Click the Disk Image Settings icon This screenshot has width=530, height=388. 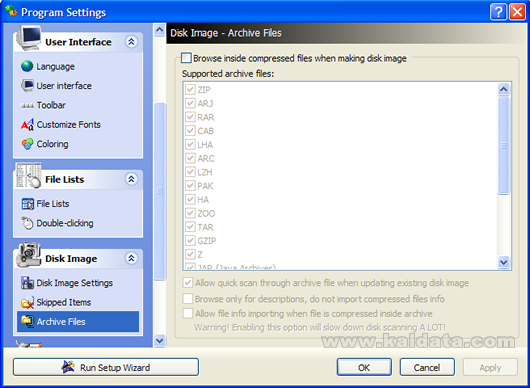coord(27,283)
